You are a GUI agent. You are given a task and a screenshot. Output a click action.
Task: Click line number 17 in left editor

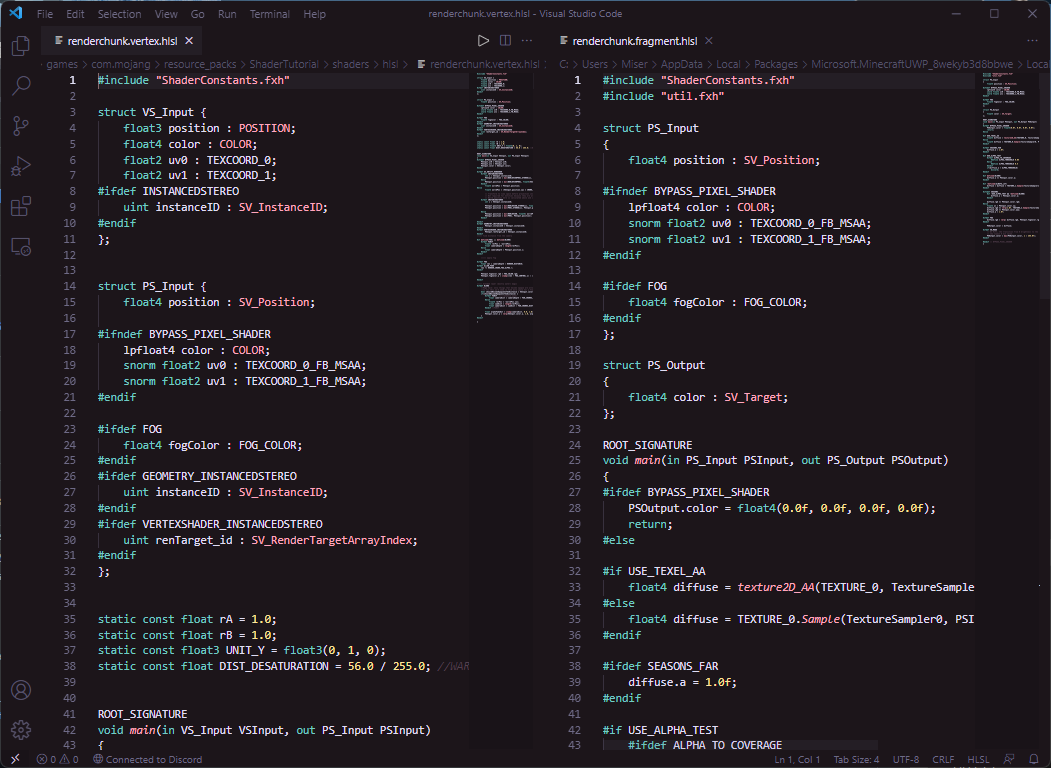click(70, 334)
